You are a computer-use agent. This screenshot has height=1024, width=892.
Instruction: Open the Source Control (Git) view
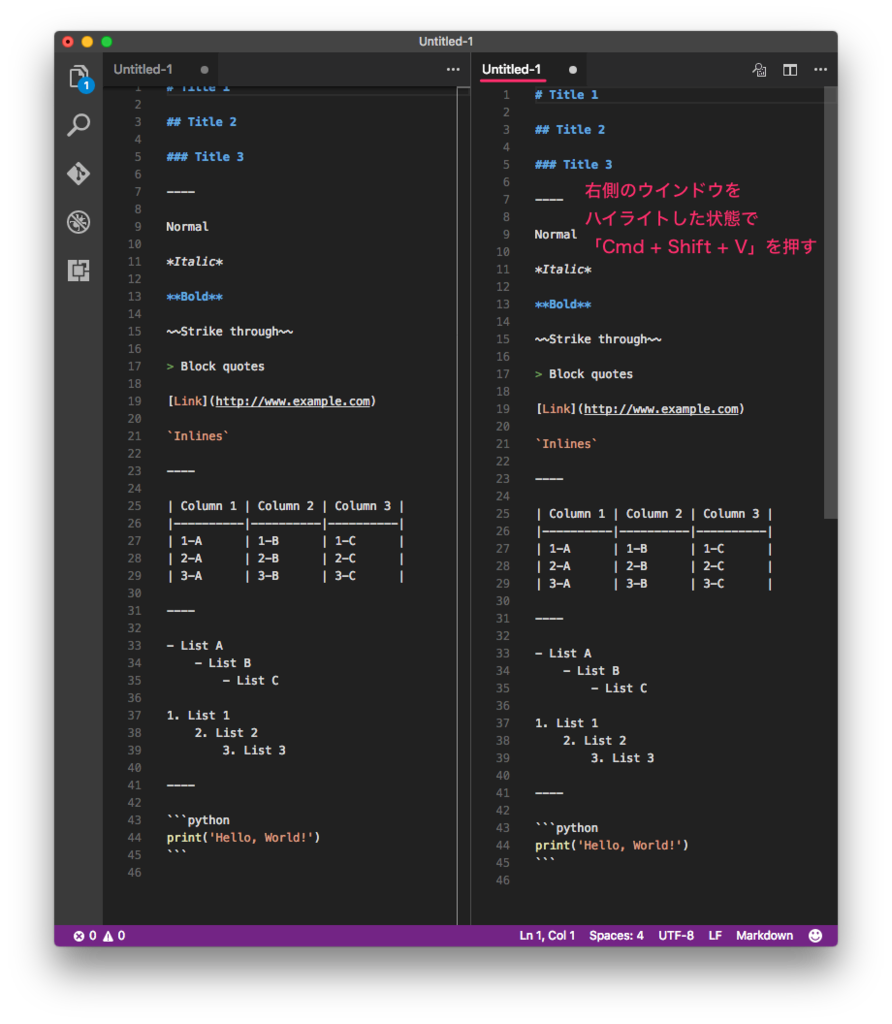[x=78, y=173]
